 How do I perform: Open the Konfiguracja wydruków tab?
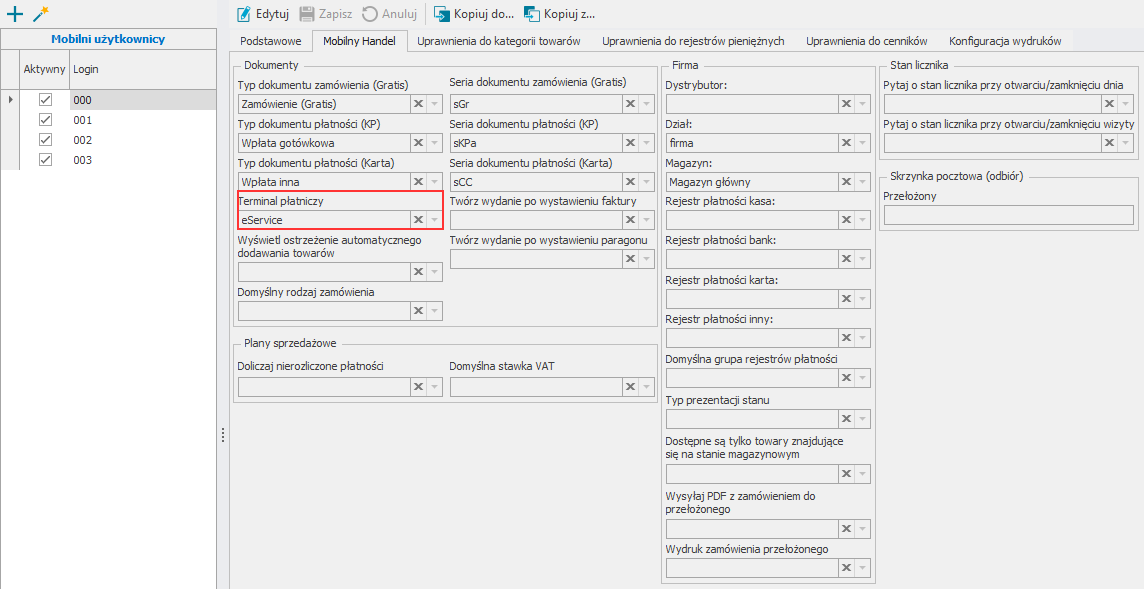click(x=1004, y=41)
